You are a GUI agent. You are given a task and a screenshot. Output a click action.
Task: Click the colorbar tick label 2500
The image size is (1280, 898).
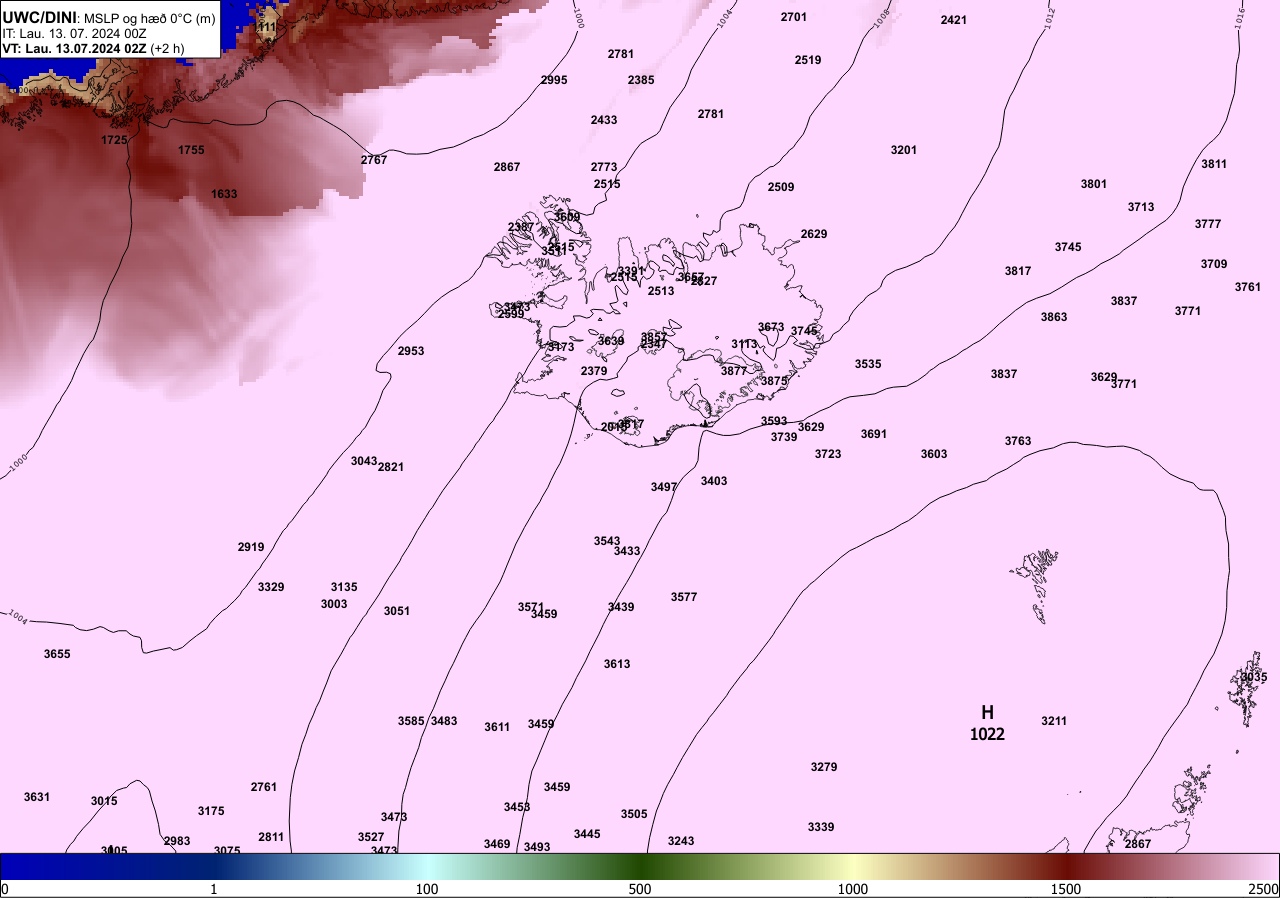(1263, 889)
